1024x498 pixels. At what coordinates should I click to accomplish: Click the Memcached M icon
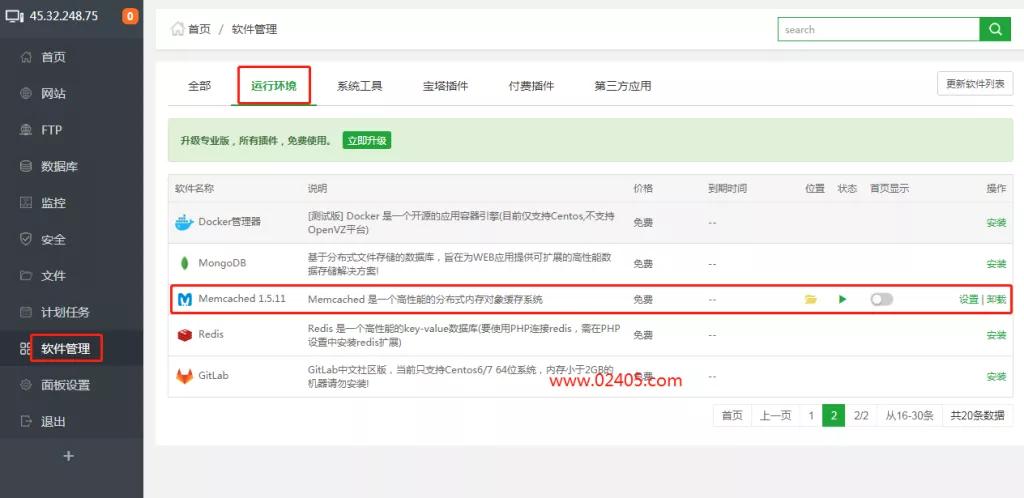[x=185, y=299]
